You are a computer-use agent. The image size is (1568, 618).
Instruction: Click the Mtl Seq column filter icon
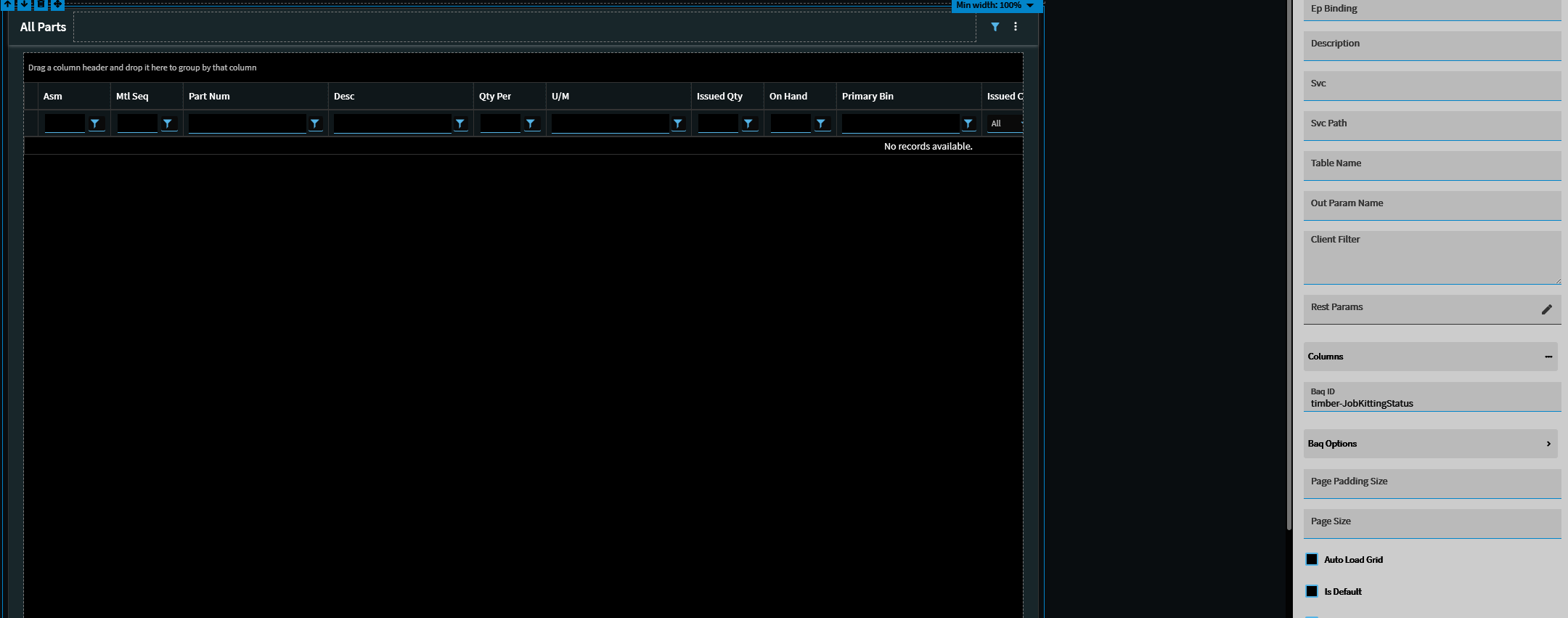(168, 123)
